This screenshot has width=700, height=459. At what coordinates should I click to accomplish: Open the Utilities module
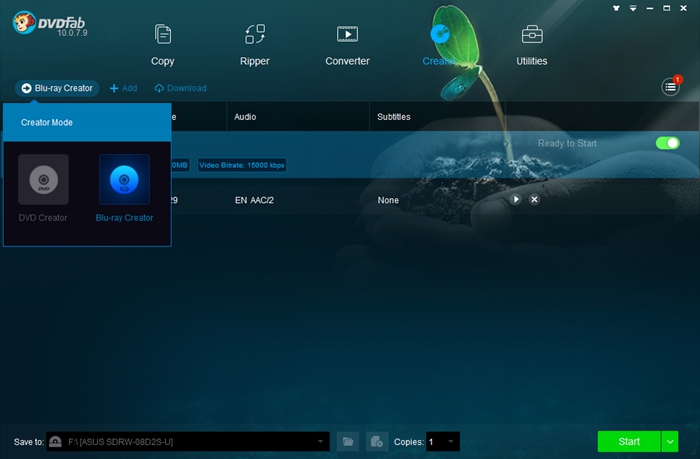(x=532, y=45)
